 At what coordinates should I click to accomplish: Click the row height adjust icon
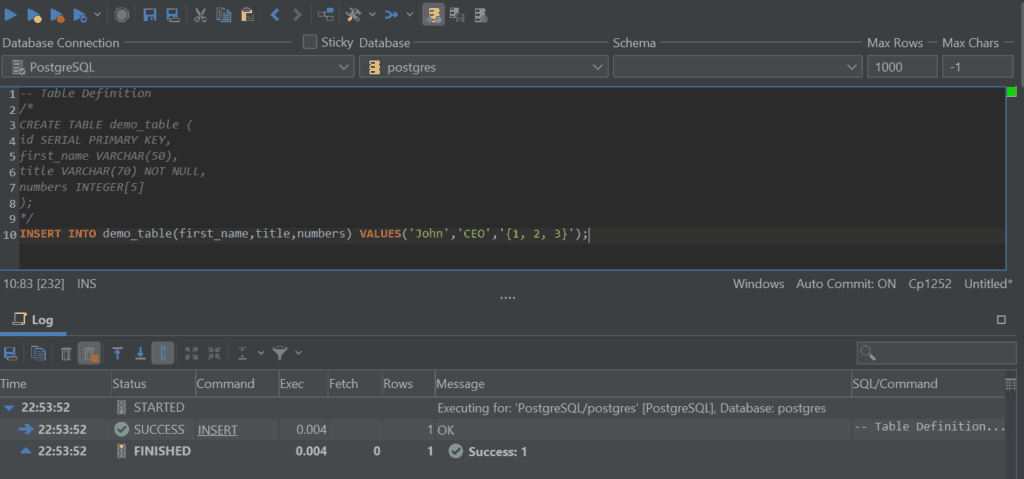click(x=242, y=354)
